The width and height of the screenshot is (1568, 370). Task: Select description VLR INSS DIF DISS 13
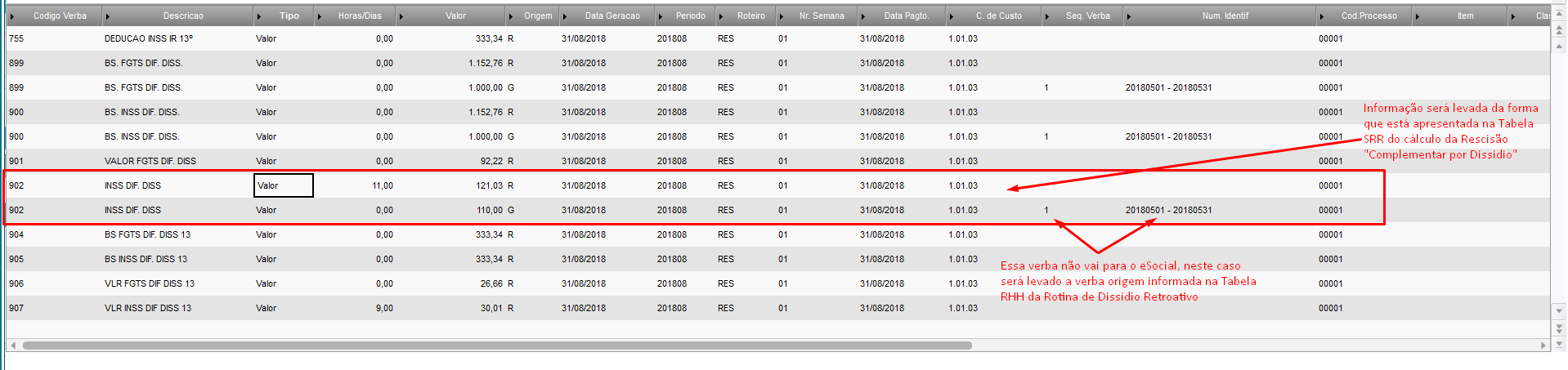(x=148, y=308)
